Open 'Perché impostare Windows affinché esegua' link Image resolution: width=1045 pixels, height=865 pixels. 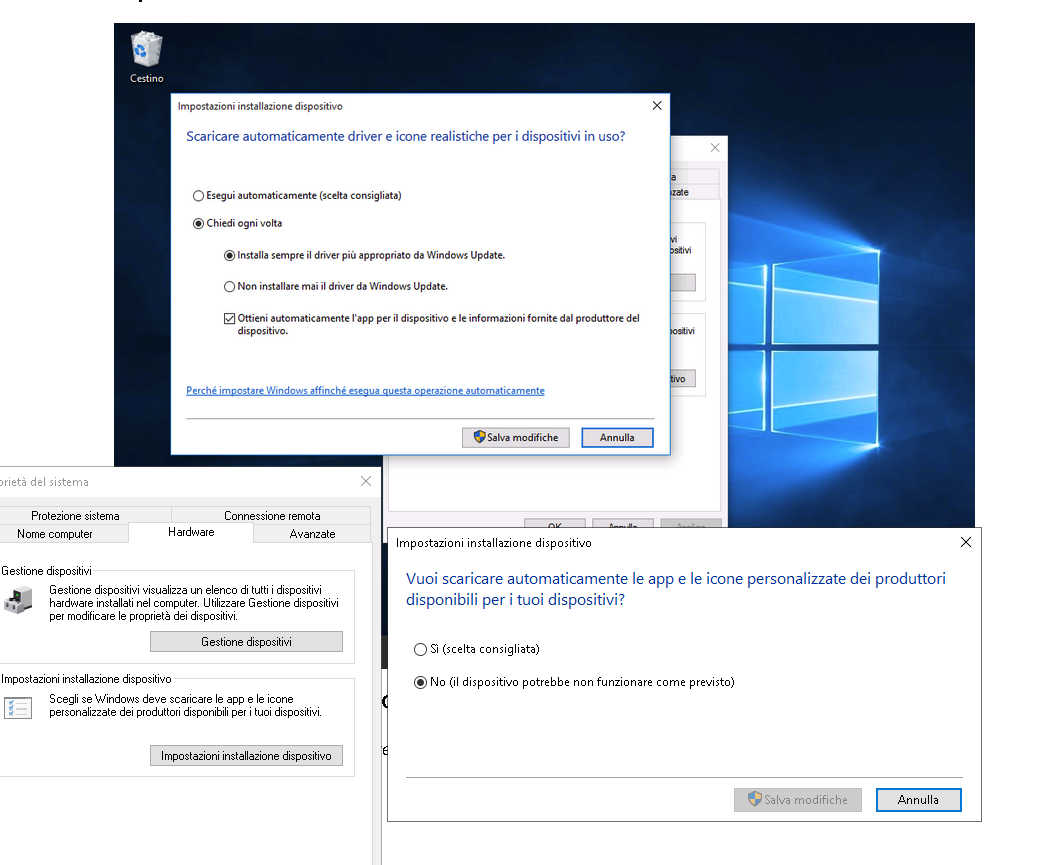pos(365,391)
